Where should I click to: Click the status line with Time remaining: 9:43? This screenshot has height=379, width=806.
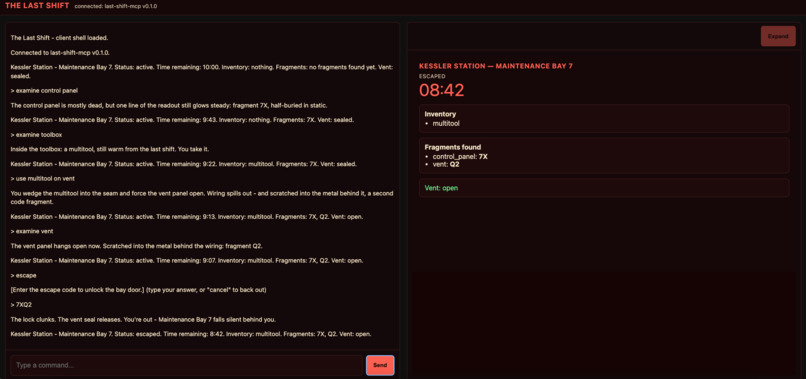182,120
